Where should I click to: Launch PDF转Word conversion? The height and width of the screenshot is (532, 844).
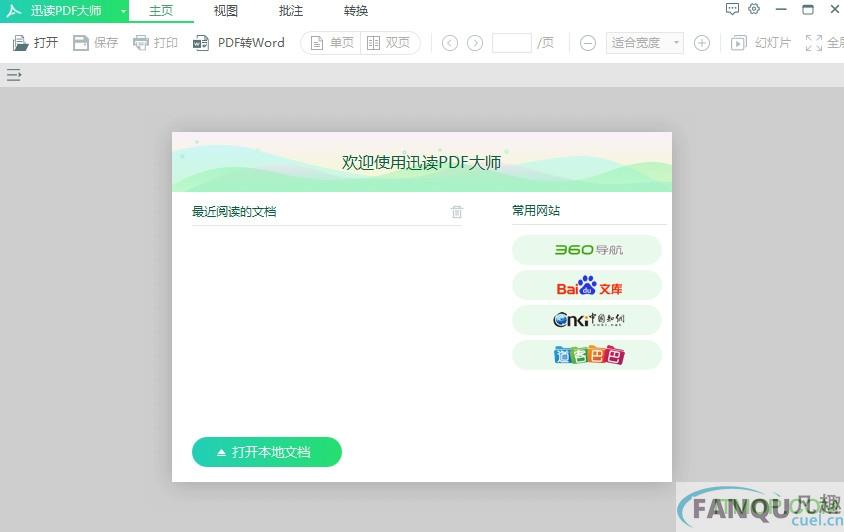(238, 43)
